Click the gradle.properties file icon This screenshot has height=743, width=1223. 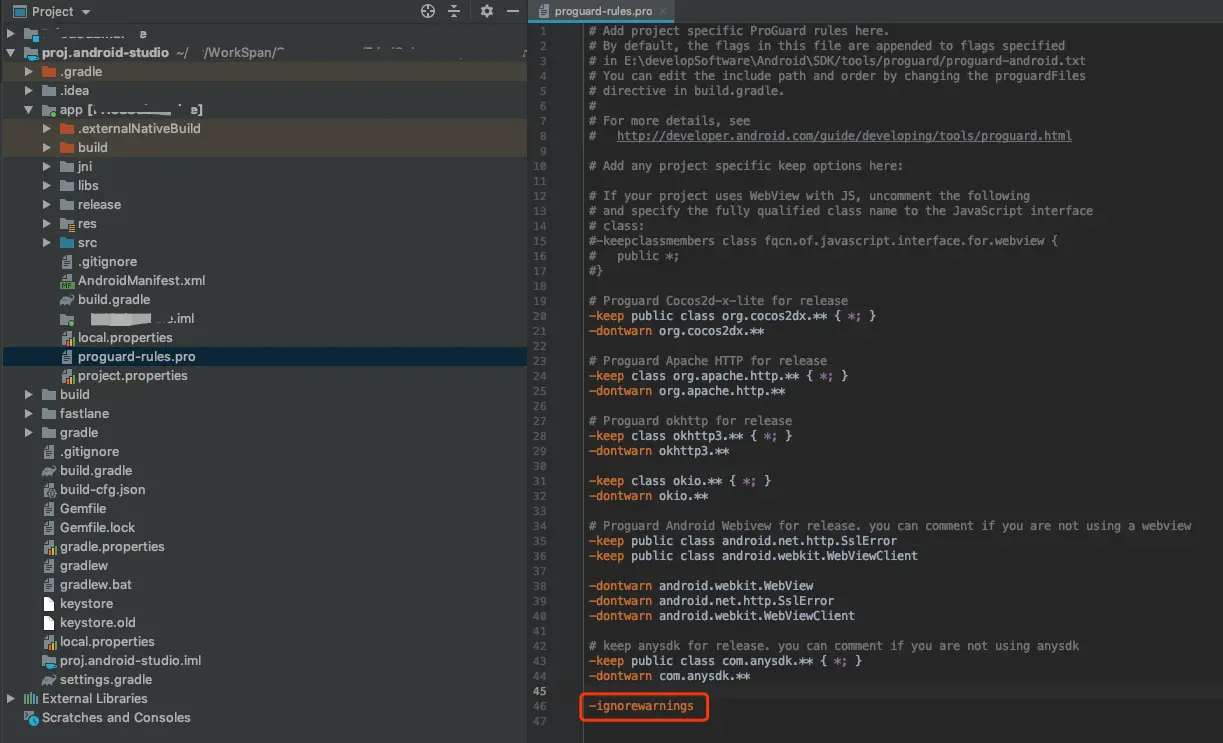50,547
